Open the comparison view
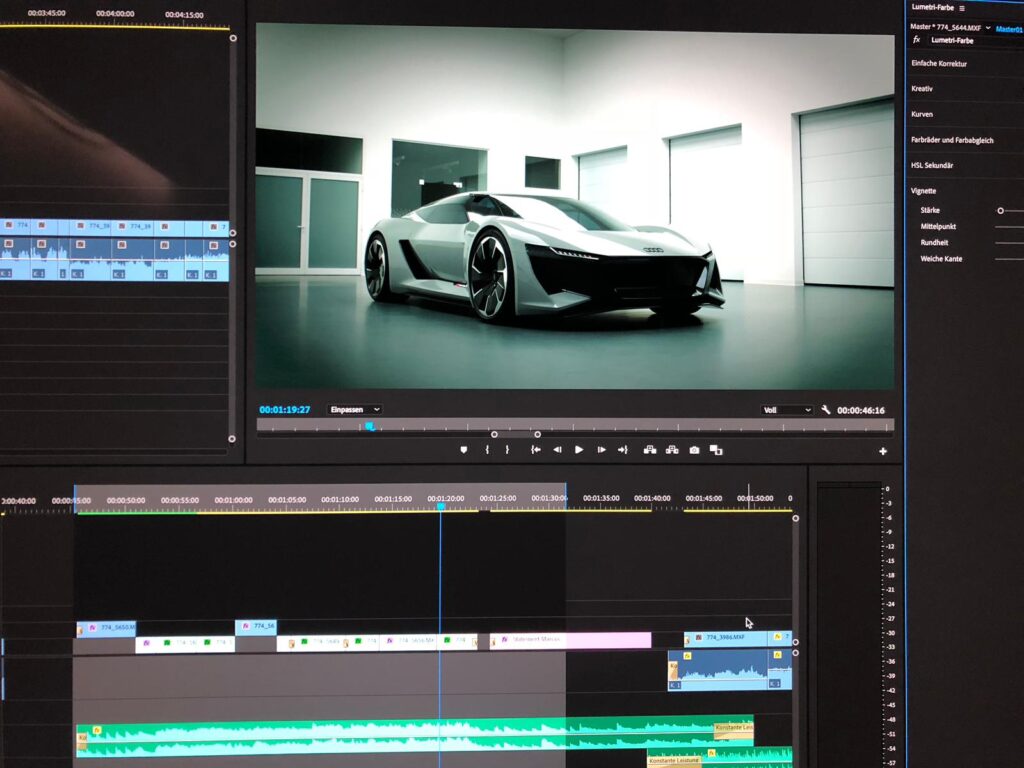The width and height of the screenshot is (1024, 768). pyautogui.click(x=716, y=450)
